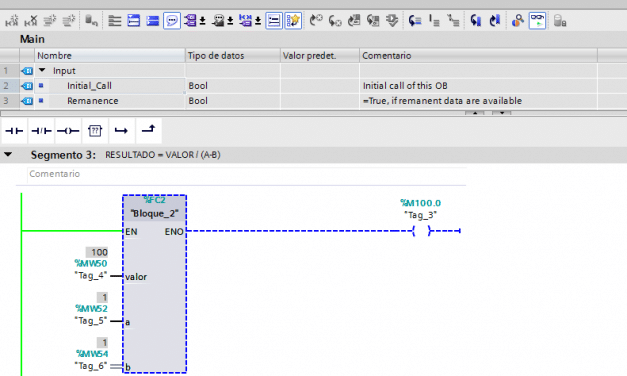The image size is (627, 376).
Task: Click the tree structure lines icon
Action: point(453,20)
